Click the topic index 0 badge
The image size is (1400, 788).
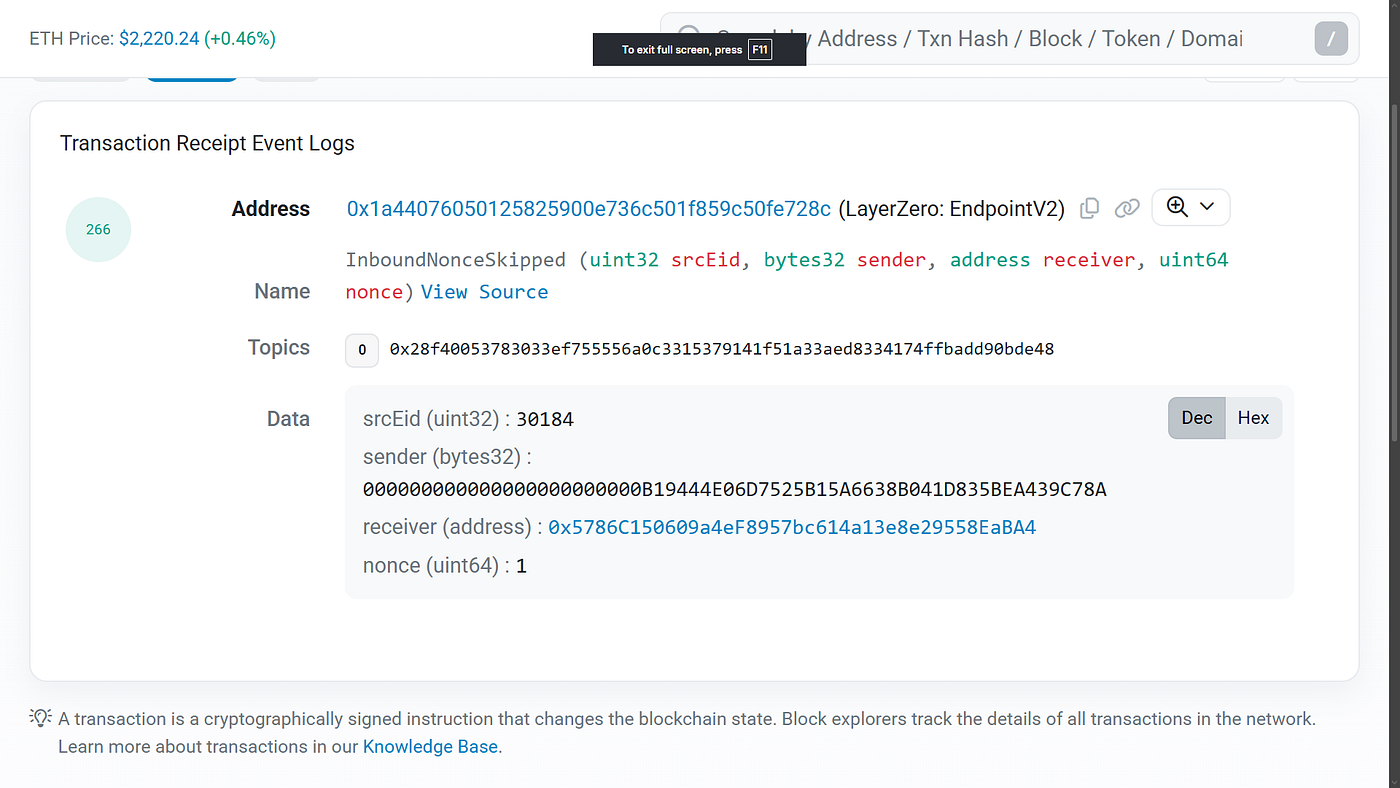[362, 350]
